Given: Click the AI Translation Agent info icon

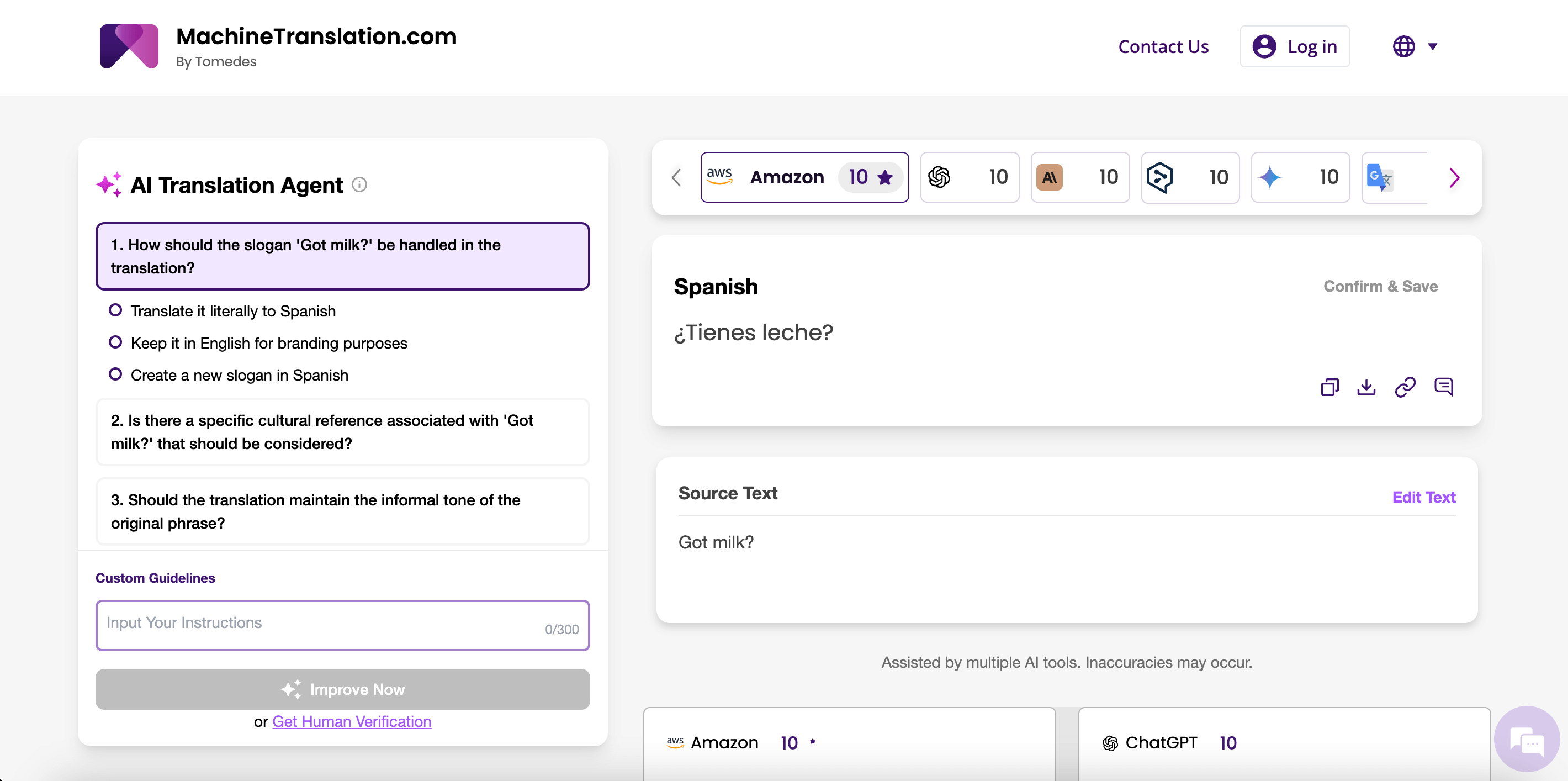Looking at the screenshot, I should (360, 184).
